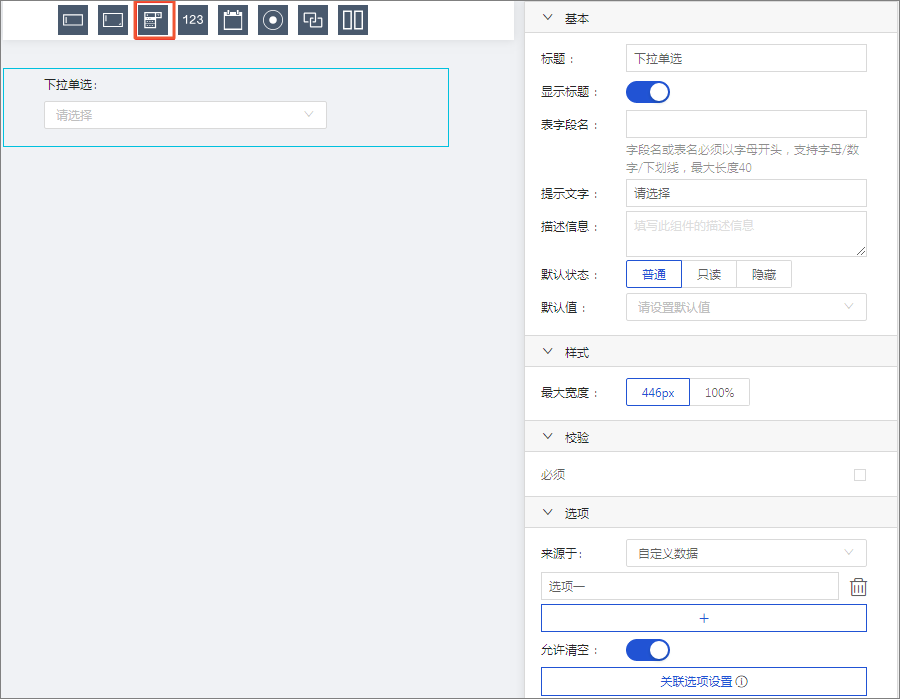Select the single-line text input component icon
Viewport: 900px width, 699px height.
pos(73,20)
